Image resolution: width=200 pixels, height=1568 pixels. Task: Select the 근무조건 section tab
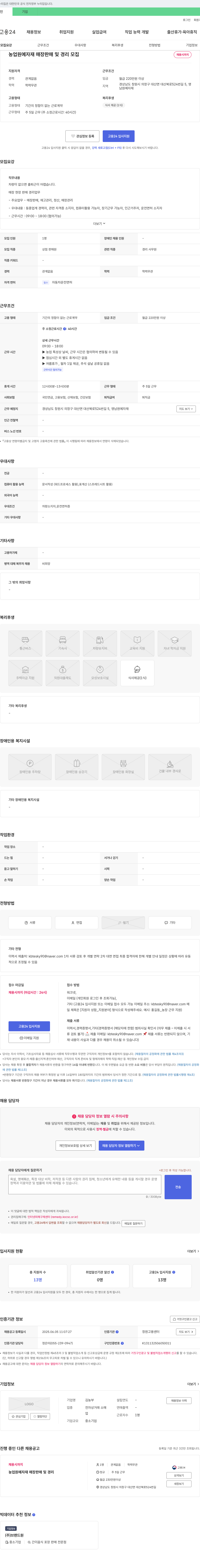point(43,45)
